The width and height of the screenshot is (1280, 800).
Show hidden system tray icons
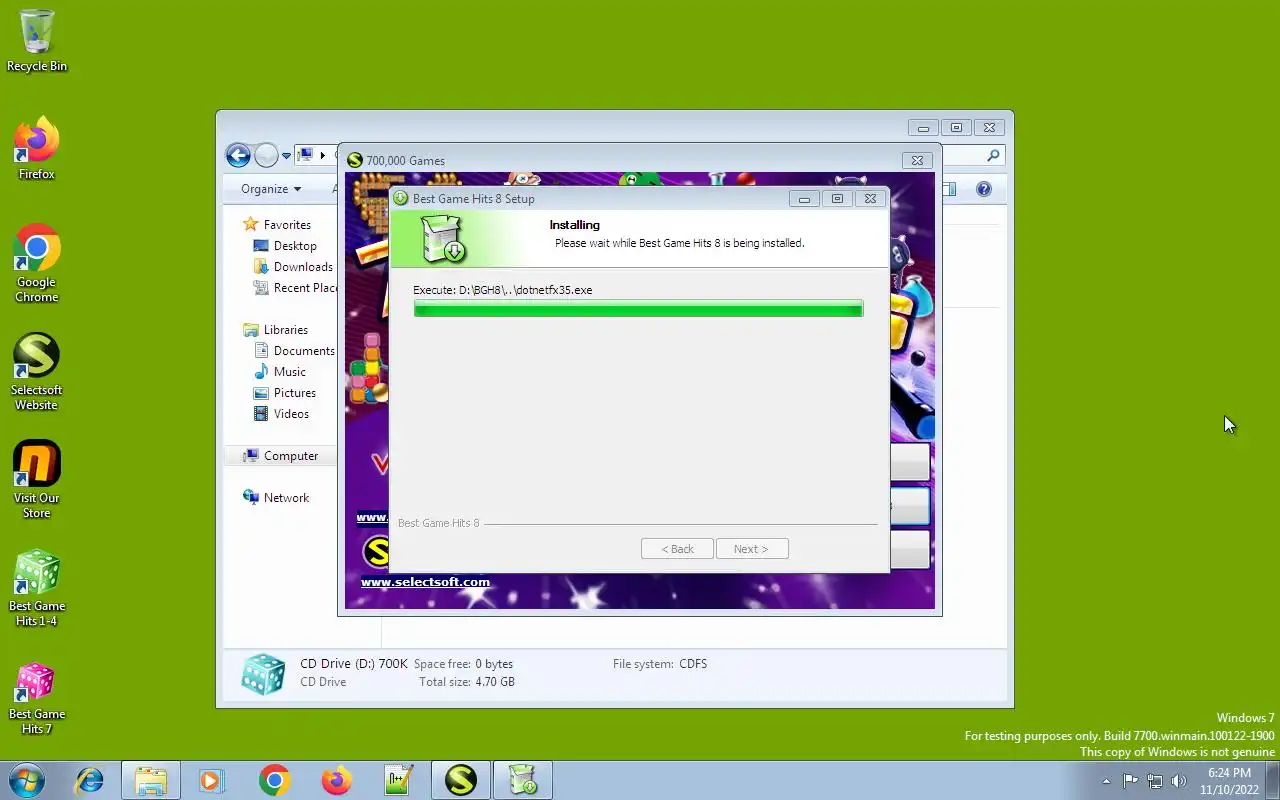(x=1106, y=781)
